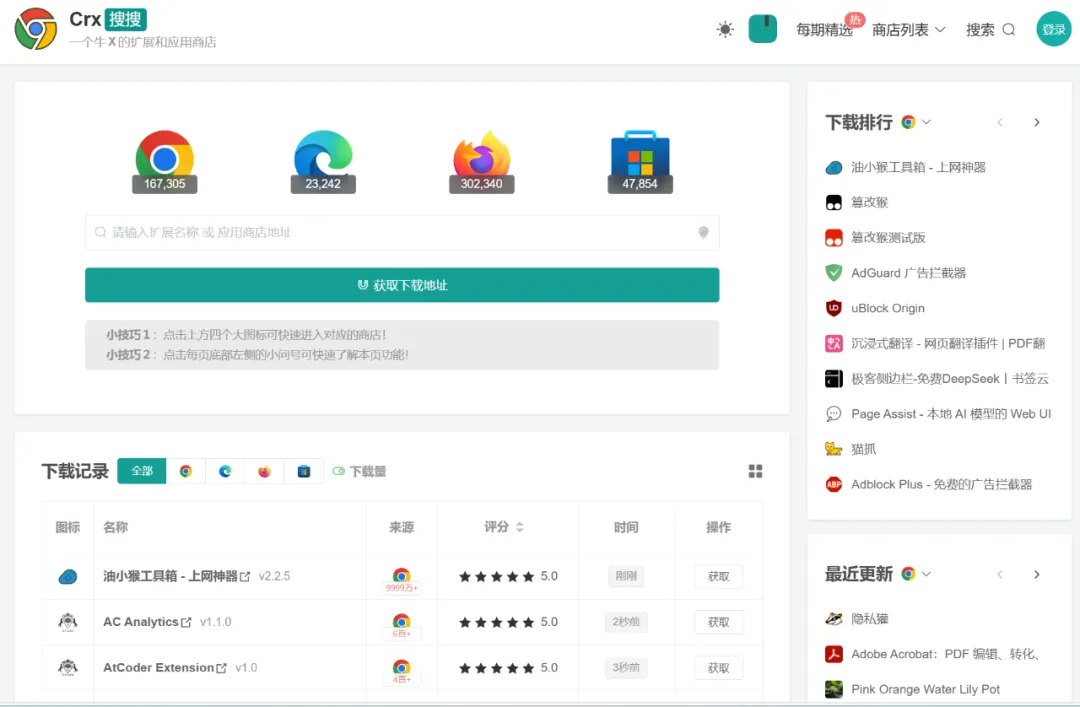This screenshot has height=707, width=1080.
Task: Open the Microsoft Store via large icon
Action: click(x=640, y=158)
